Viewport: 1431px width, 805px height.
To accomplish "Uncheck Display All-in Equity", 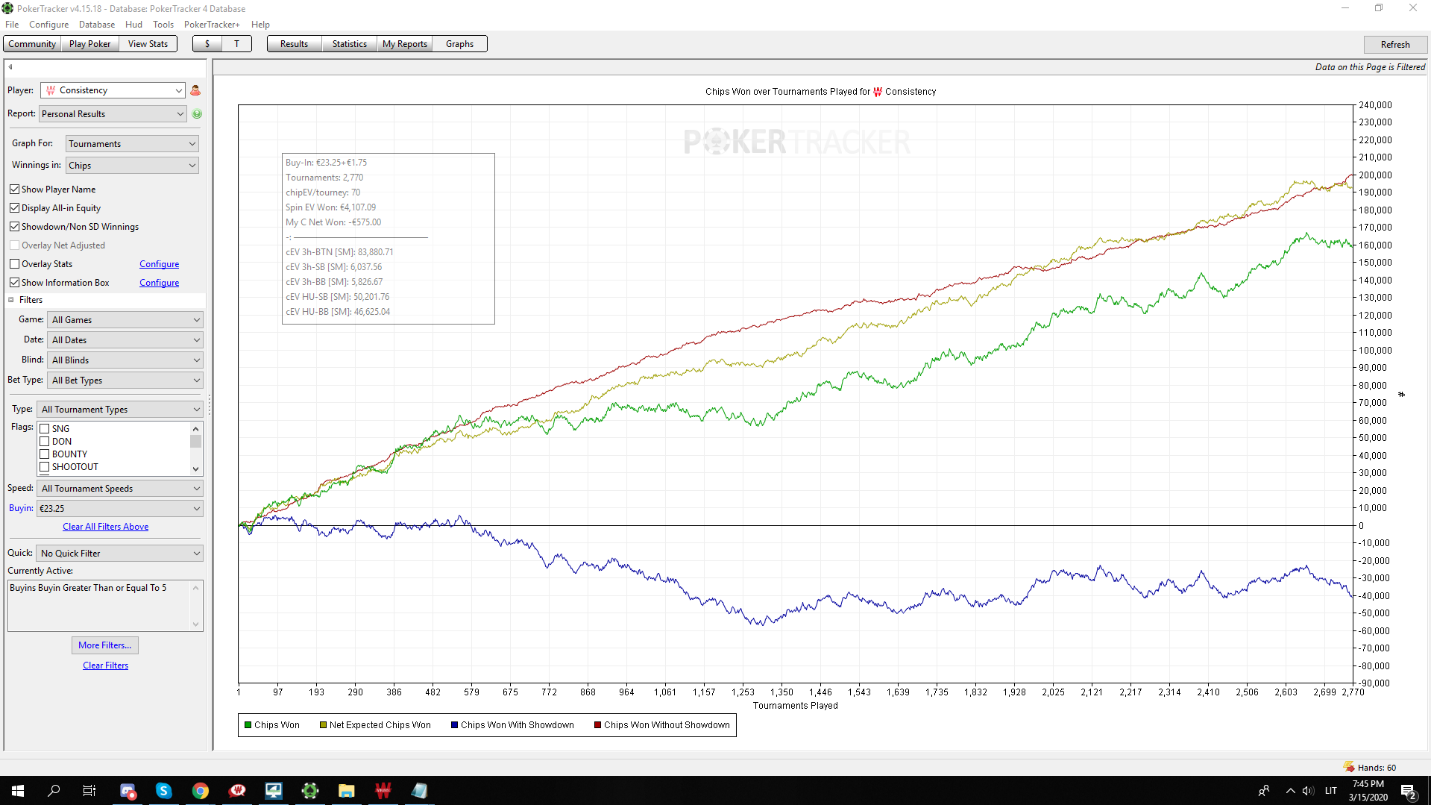I will click(14, 208).
